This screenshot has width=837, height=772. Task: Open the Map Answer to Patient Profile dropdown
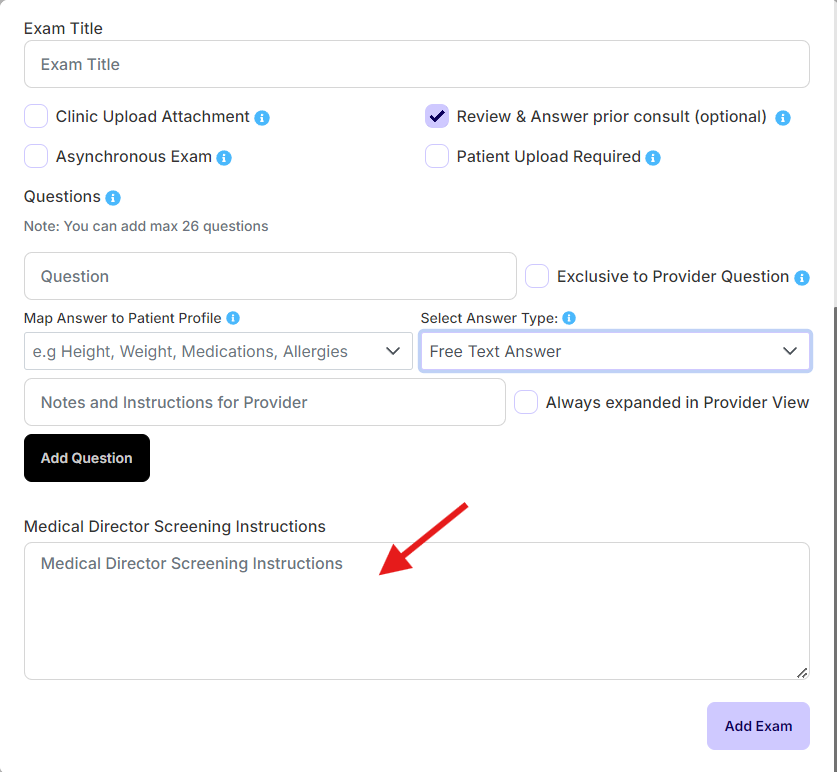[218, 351]
